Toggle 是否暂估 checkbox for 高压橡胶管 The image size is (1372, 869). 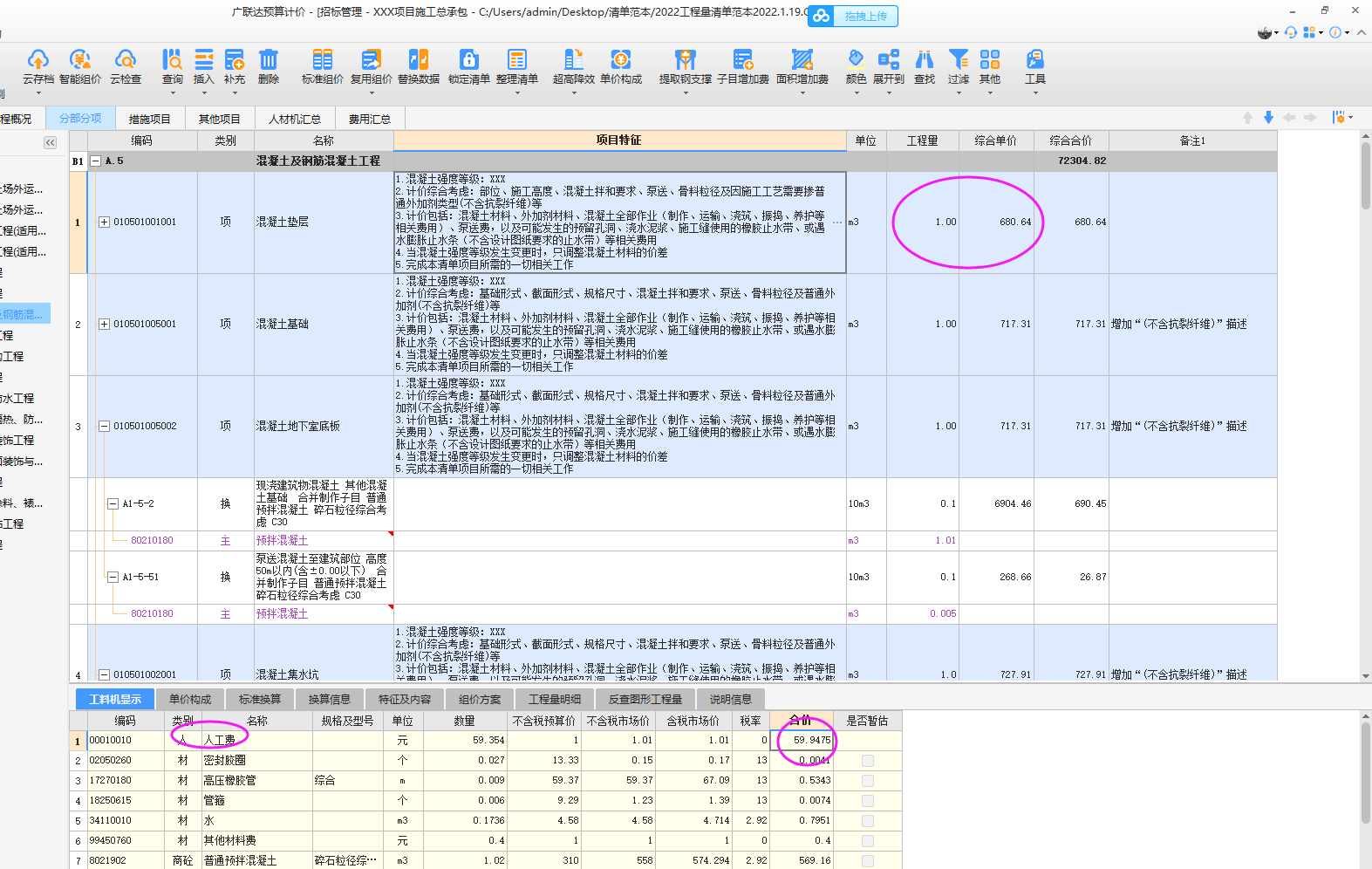point(867,781)
